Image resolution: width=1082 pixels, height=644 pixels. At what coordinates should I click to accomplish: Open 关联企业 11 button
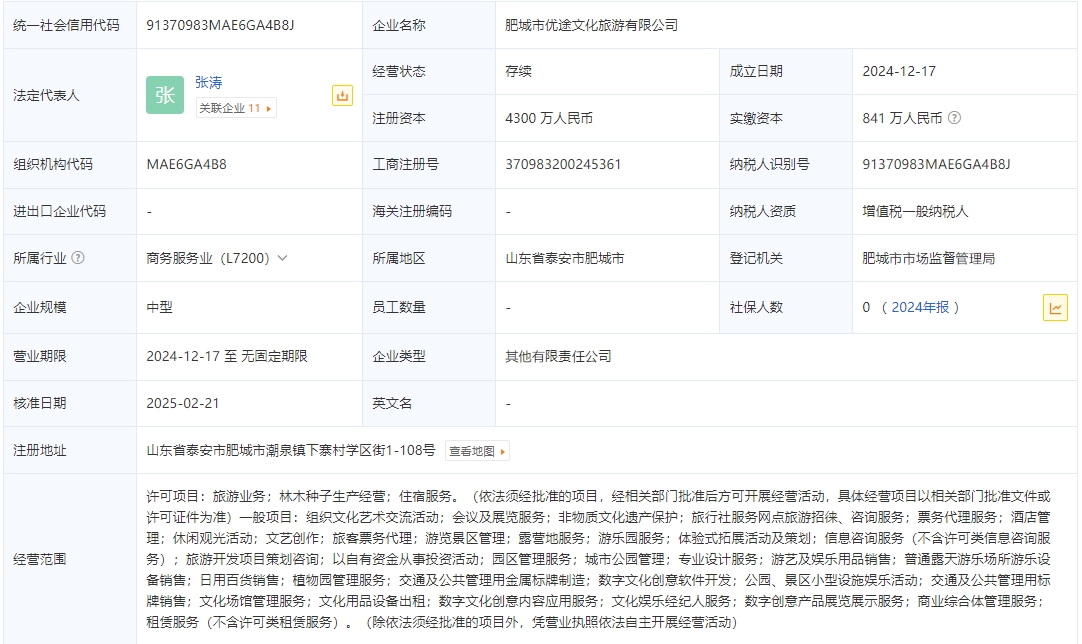(236, 108)
